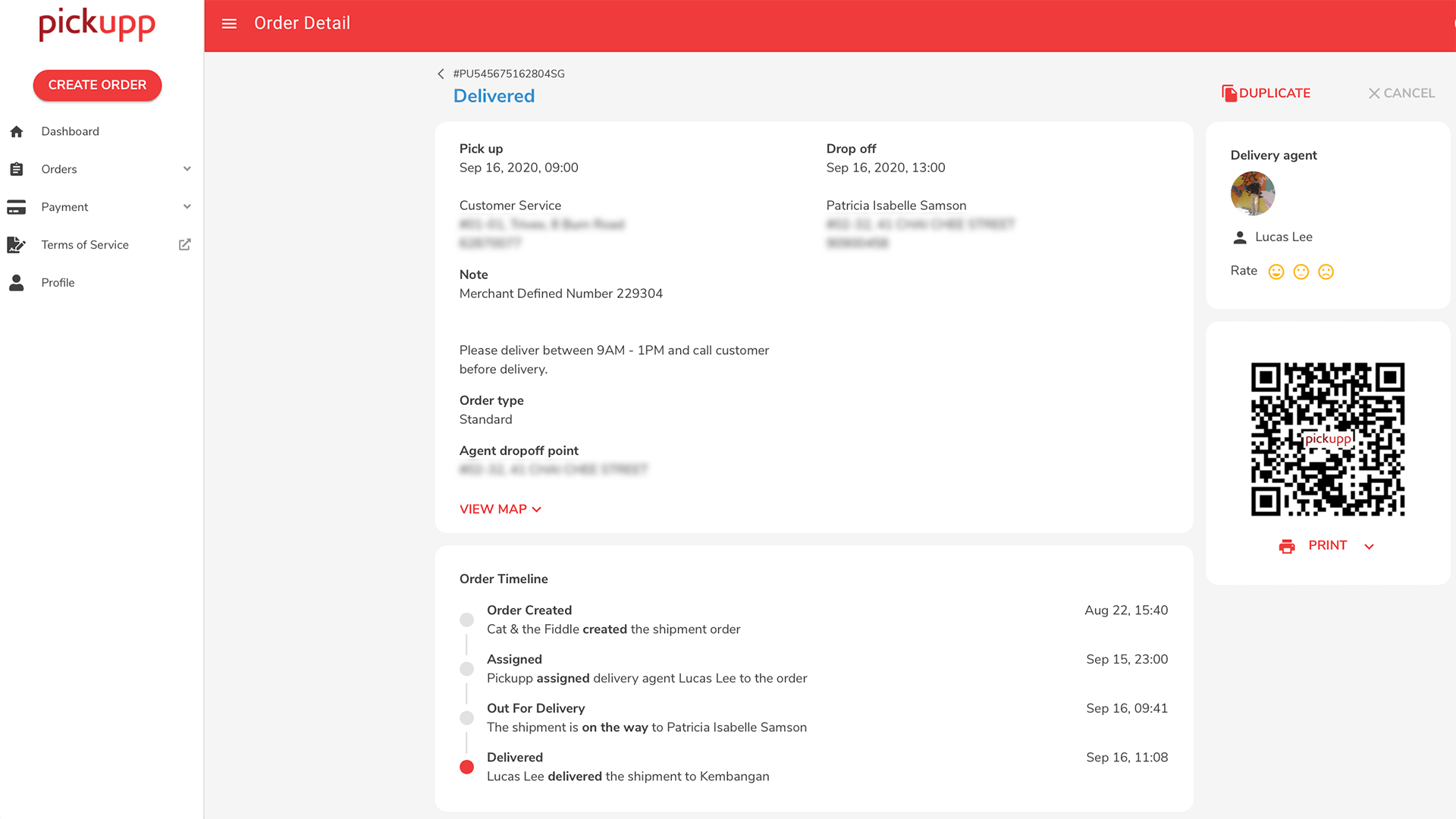
Task: Click the Assigned timeline marker
Action: pyautogui.click(x=467, y=669)
